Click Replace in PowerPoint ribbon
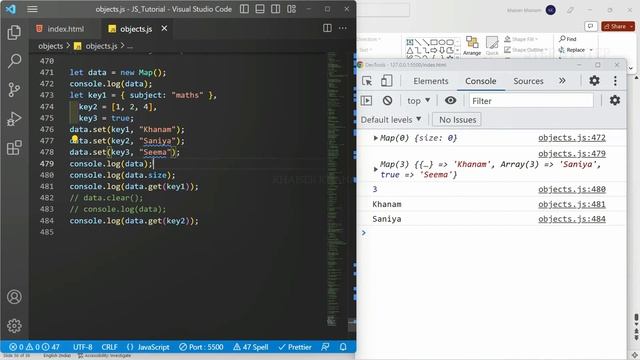The width and height of the screenshot is (640, 360). 575,50
